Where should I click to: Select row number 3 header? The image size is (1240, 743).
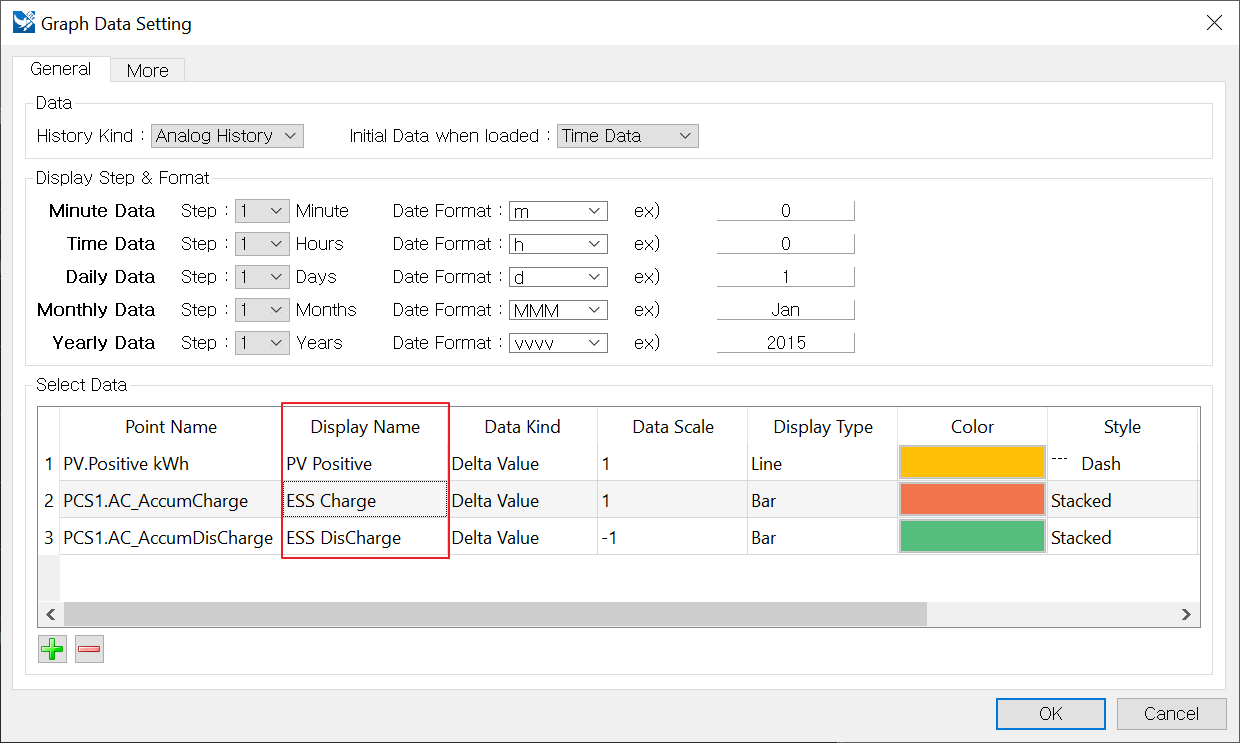click(x=49, y=537)
